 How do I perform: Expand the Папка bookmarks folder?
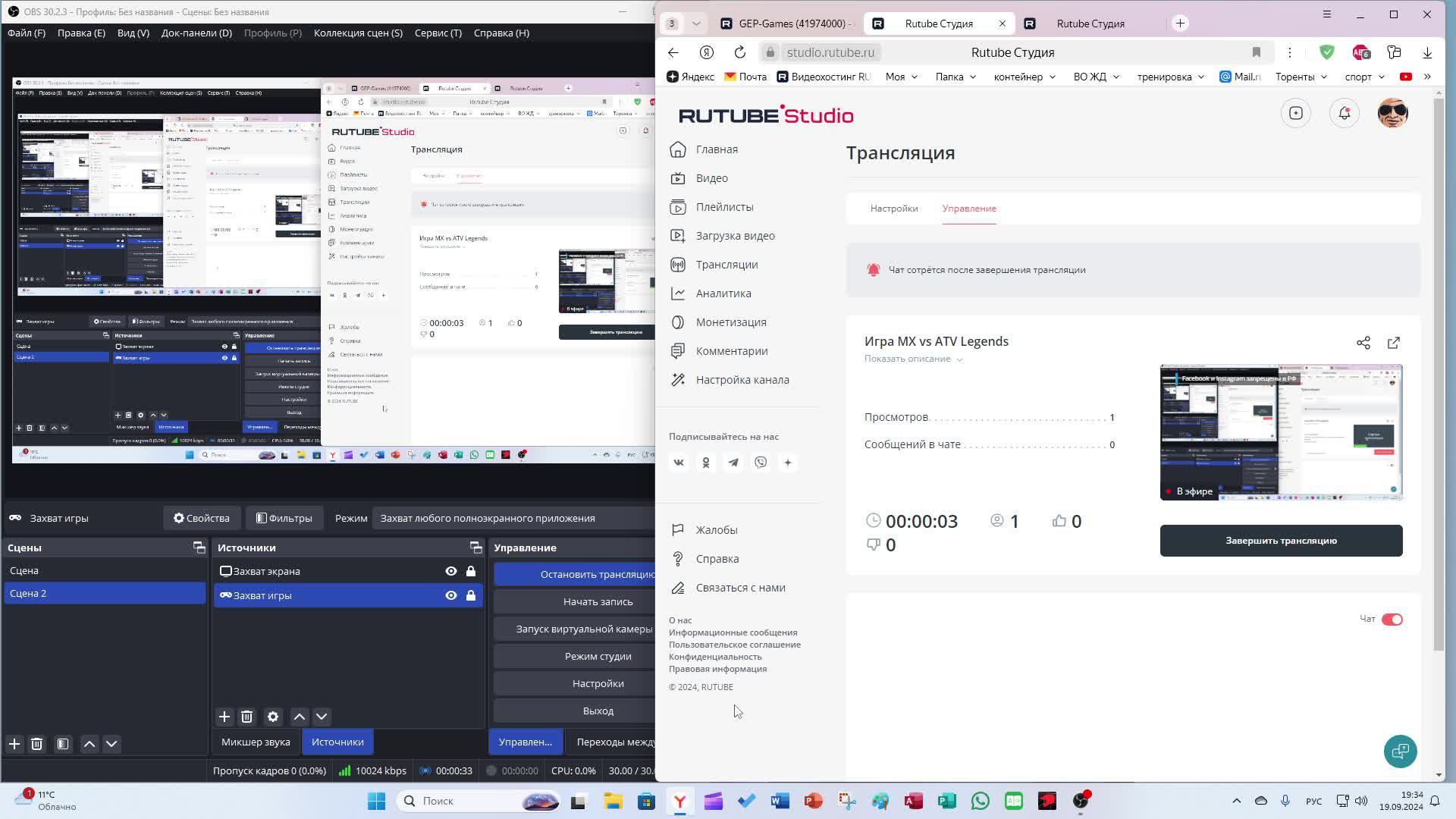point(955,77)
